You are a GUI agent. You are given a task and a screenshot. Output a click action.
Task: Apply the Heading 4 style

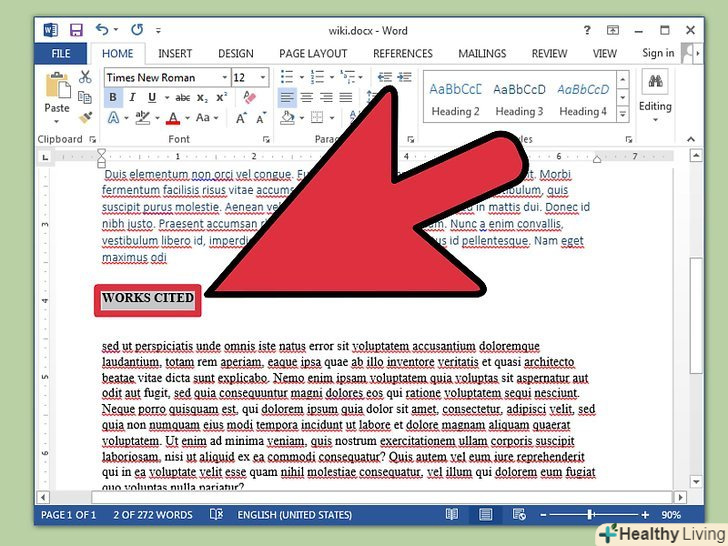583,98
